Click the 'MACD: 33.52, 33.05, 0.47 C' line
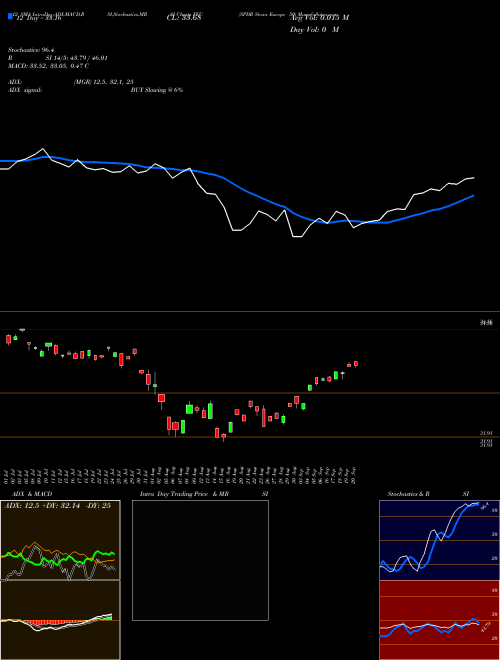The width and height of the screenshot is (500, 660). pyautogui.click(x=48, y=66)
